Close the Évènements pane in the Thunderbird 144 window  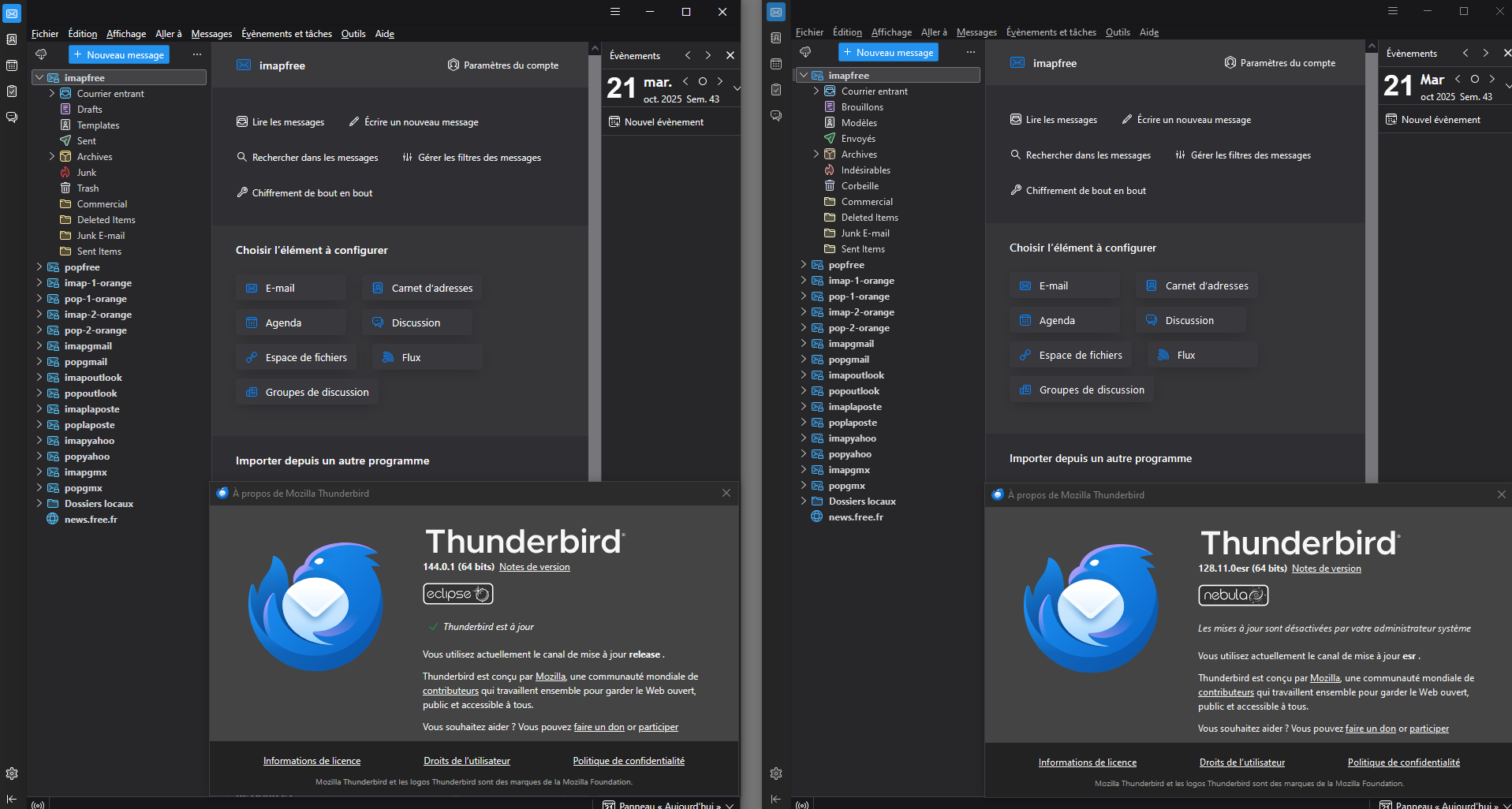click(x=730, y=55)
